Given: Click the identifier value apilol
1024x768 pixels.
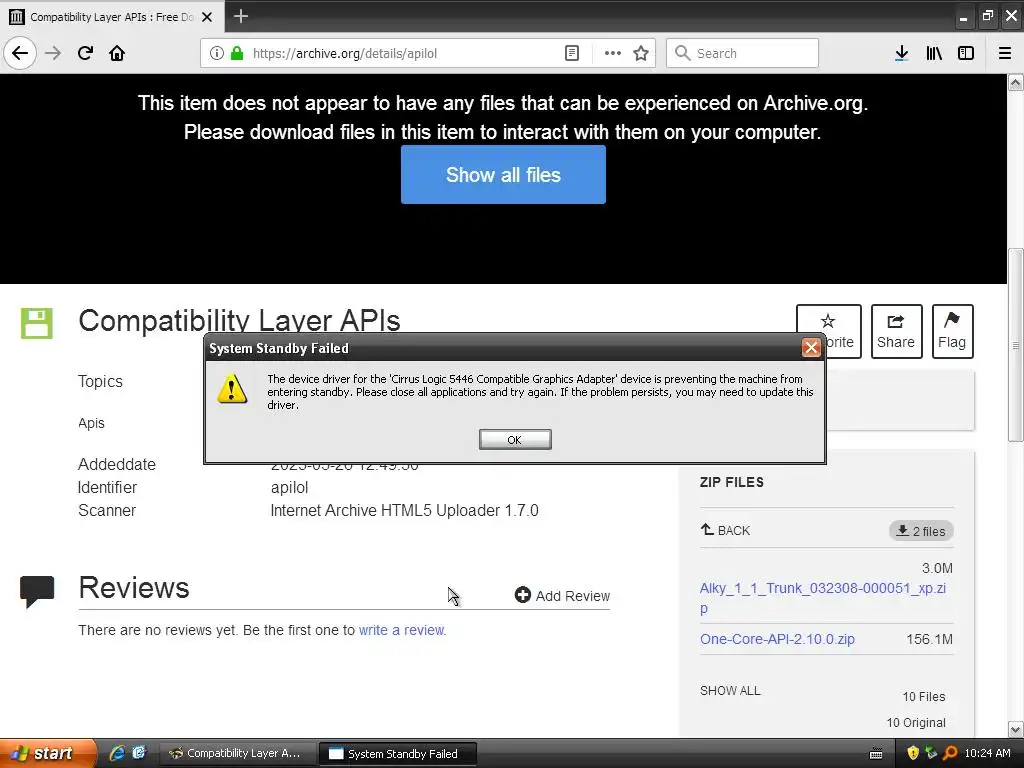Looking at the screenshot, I should point(289,487).
